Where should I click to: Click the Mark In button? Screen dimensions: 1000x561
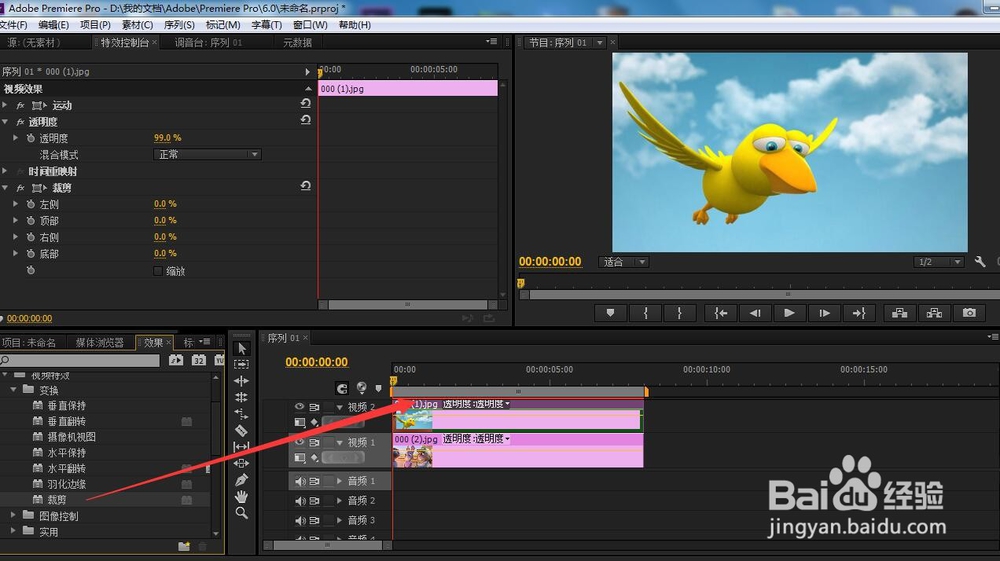point(645,313)
